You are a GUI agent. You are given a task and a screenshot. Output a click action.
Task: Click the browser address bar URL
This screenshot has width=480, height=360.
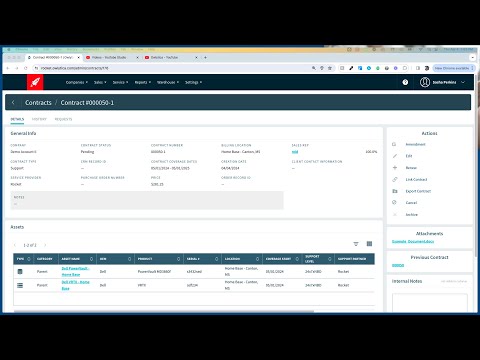coord(75,68)
